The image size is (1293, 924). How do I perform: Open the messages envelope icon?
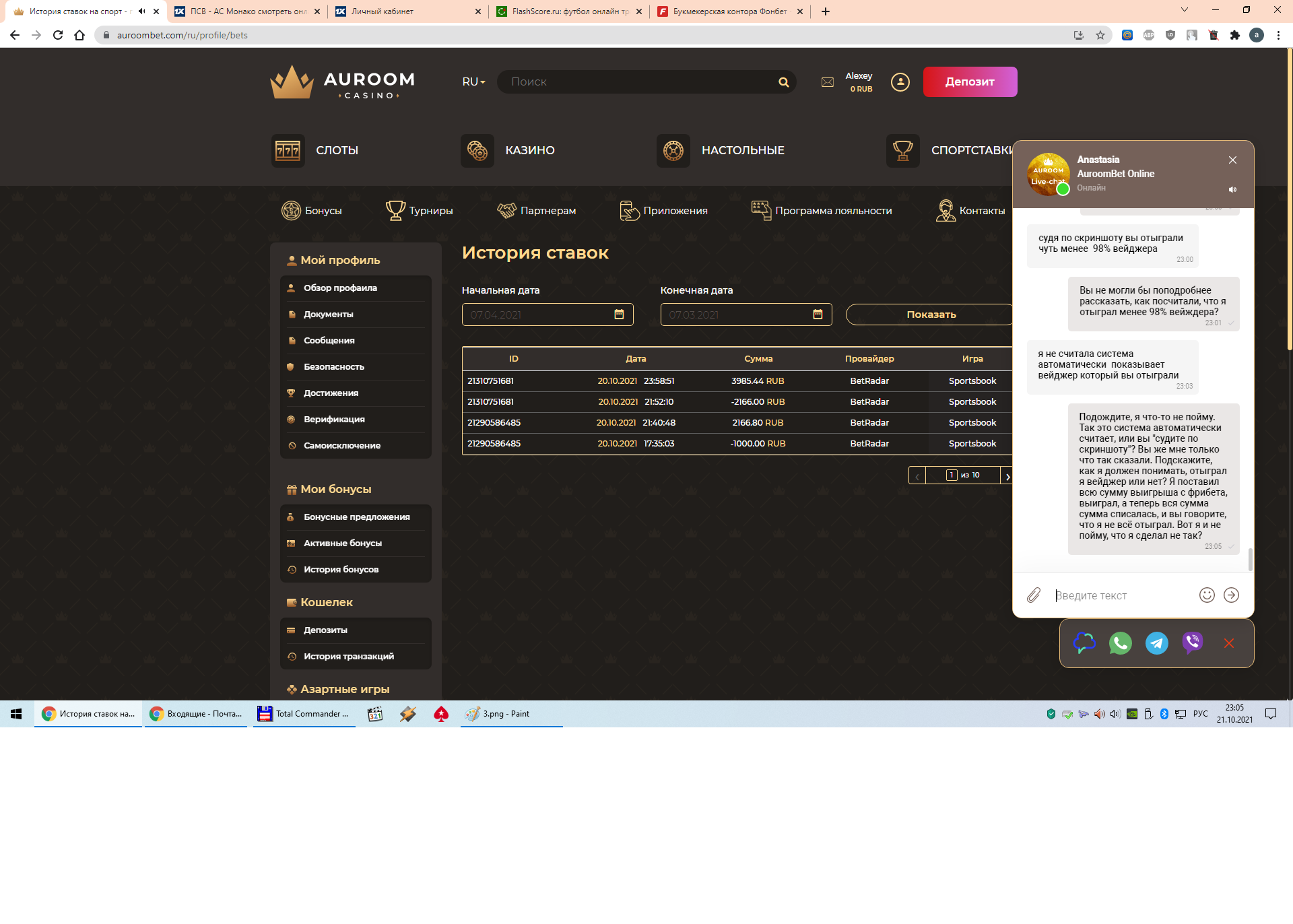click(828, 82)
